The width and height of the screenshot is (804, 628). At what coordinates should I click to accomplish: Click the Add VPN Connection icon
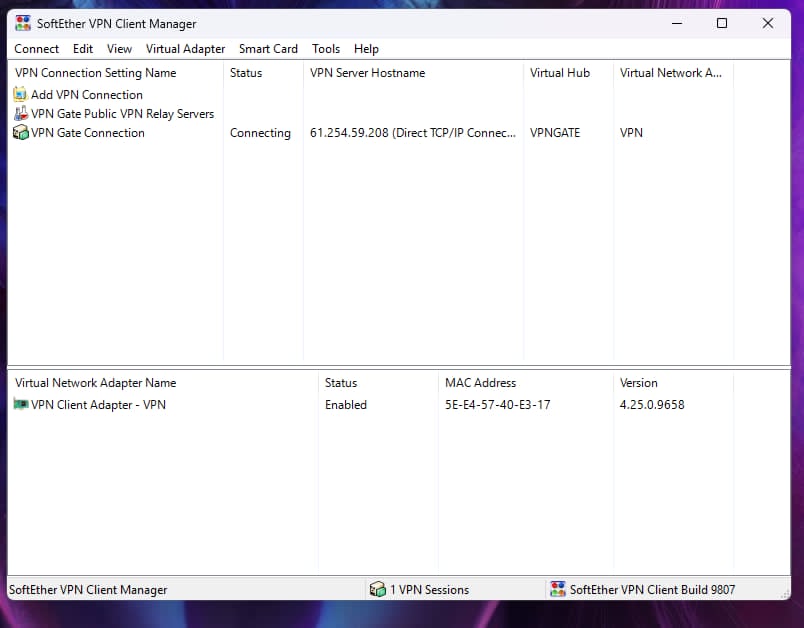(x=20, y=94)
